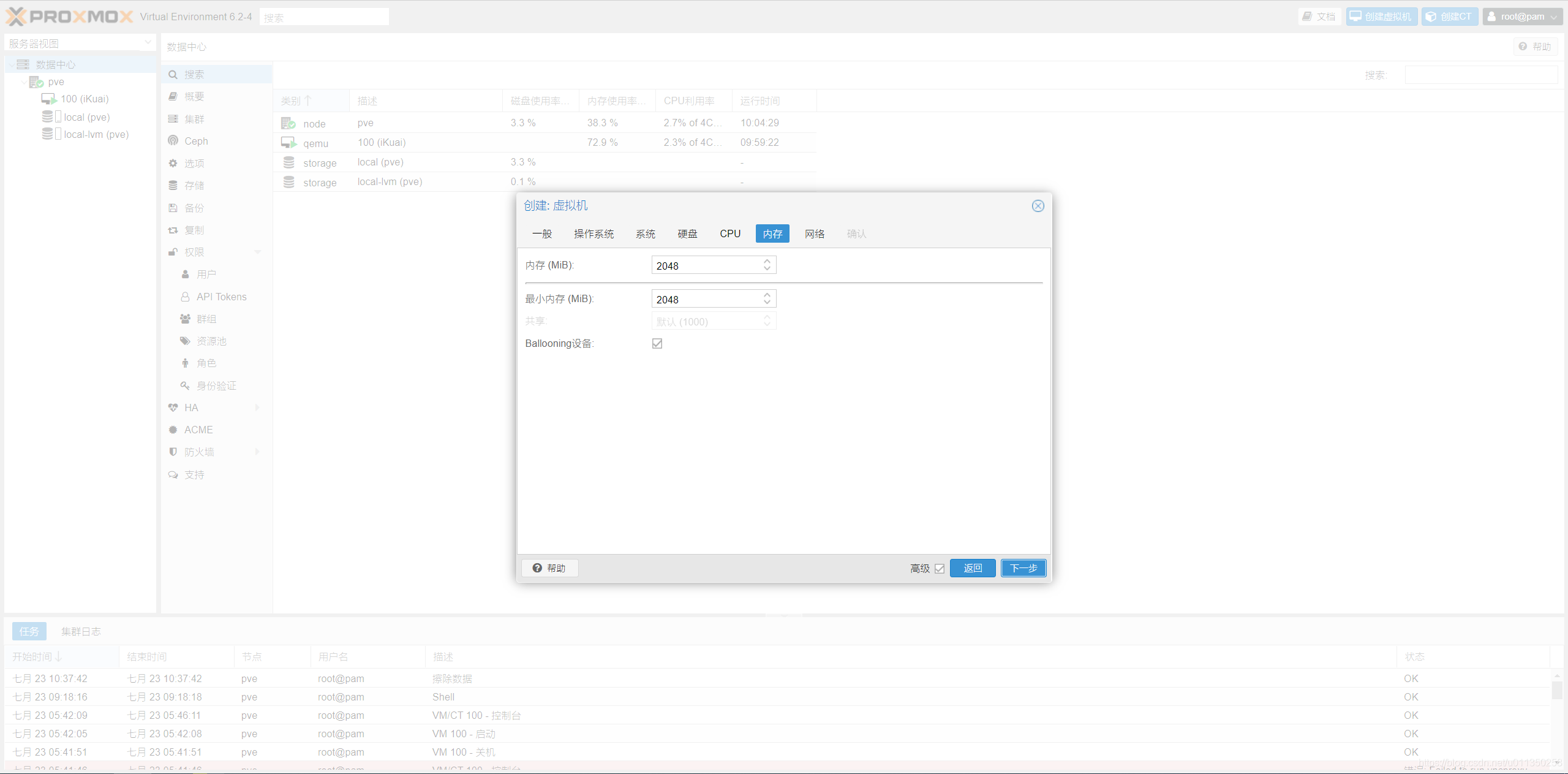Click the Ceph icon in sidebar

point(173,141)
